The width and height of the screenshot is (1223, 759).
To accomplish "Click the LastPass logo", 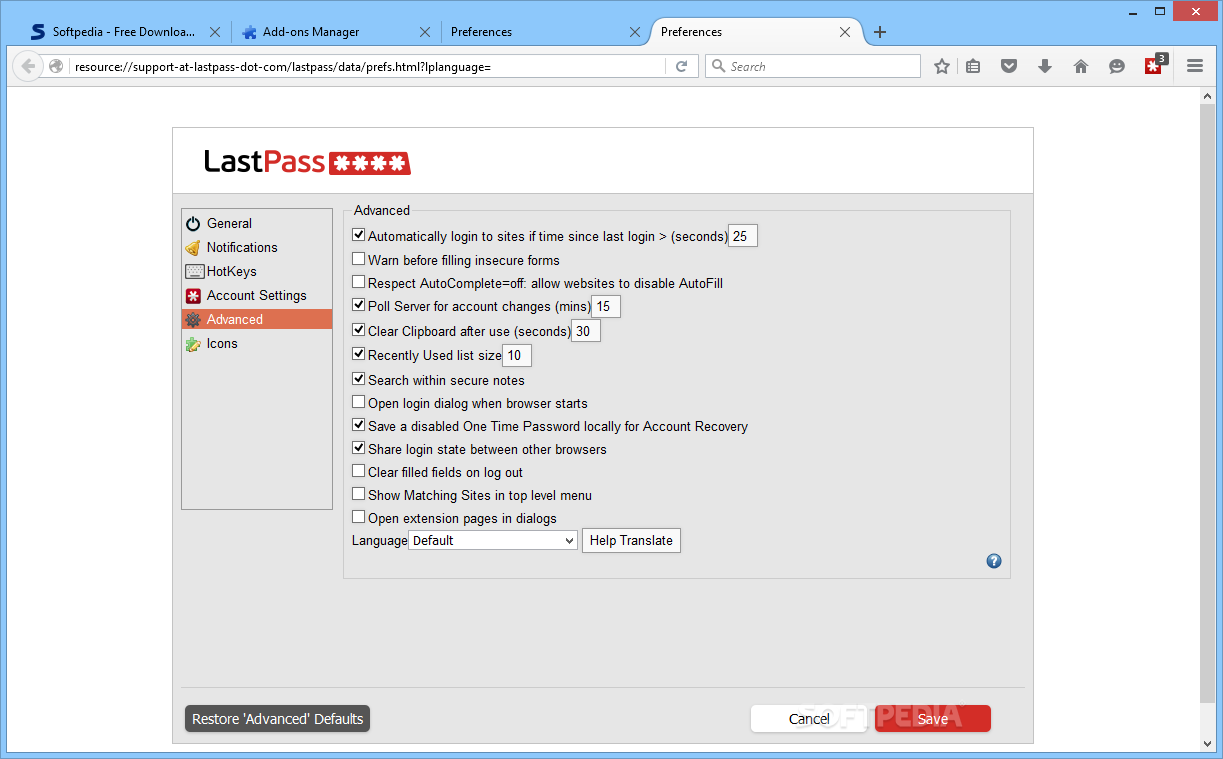I will [307, 162].
